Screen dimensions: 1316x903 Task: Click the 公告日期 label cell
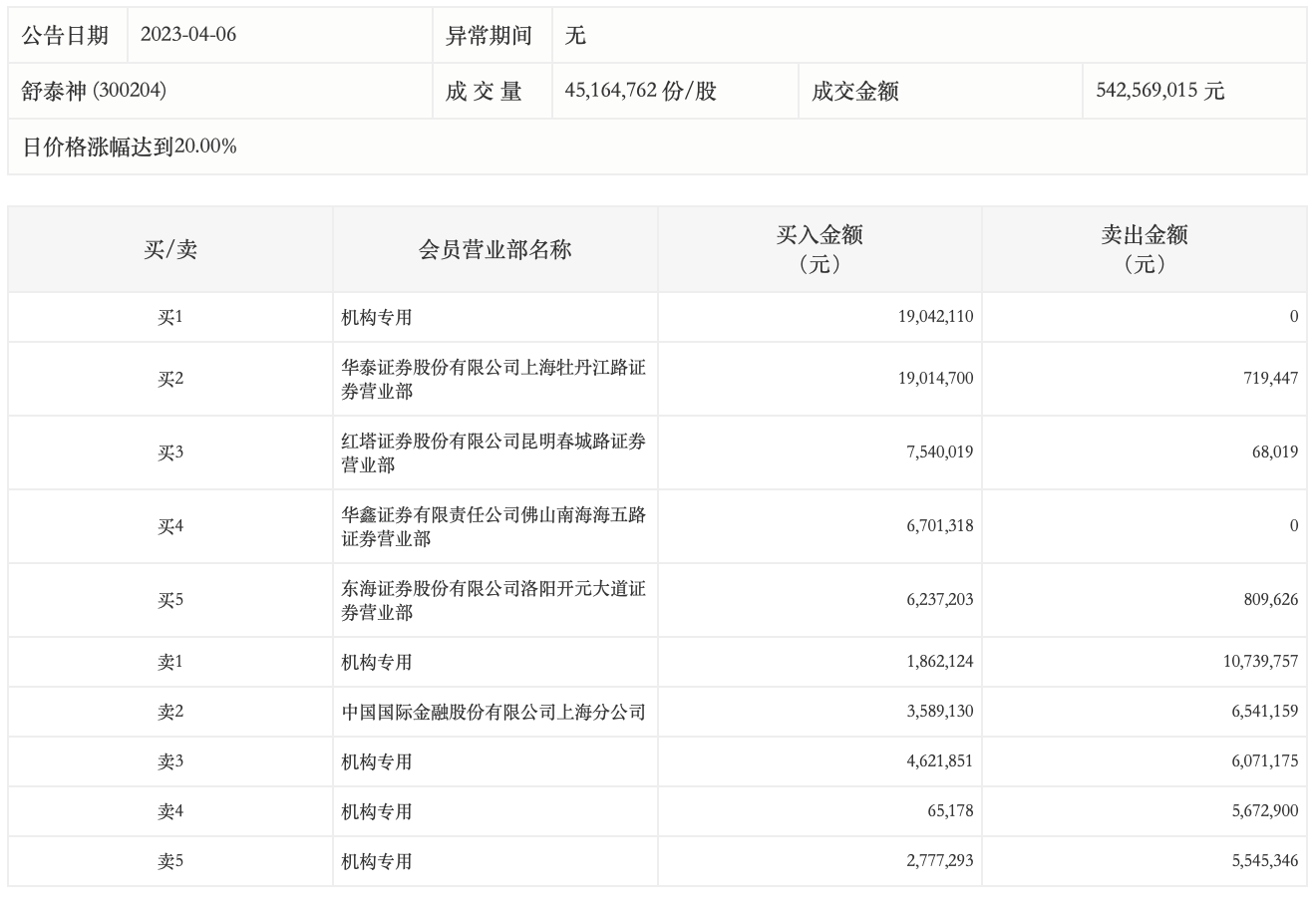coord(66,35)
